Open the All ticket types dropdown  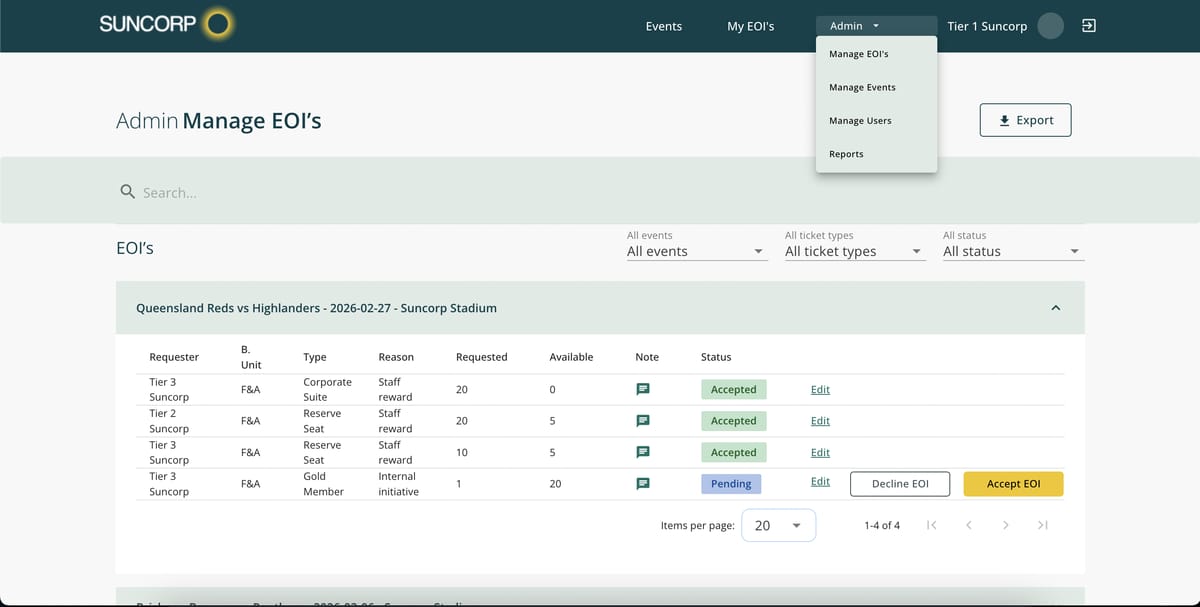click(x=854, y=251)
